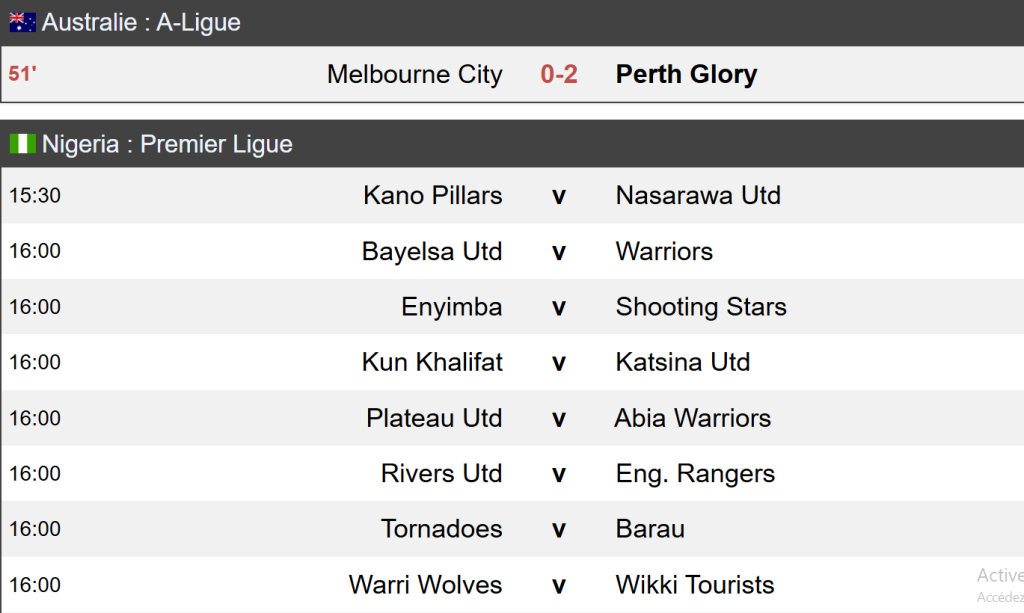The image size is (1024, 613).
Task: Select Katsina Utd in the fixtures
Action: [x=683, y=362]
